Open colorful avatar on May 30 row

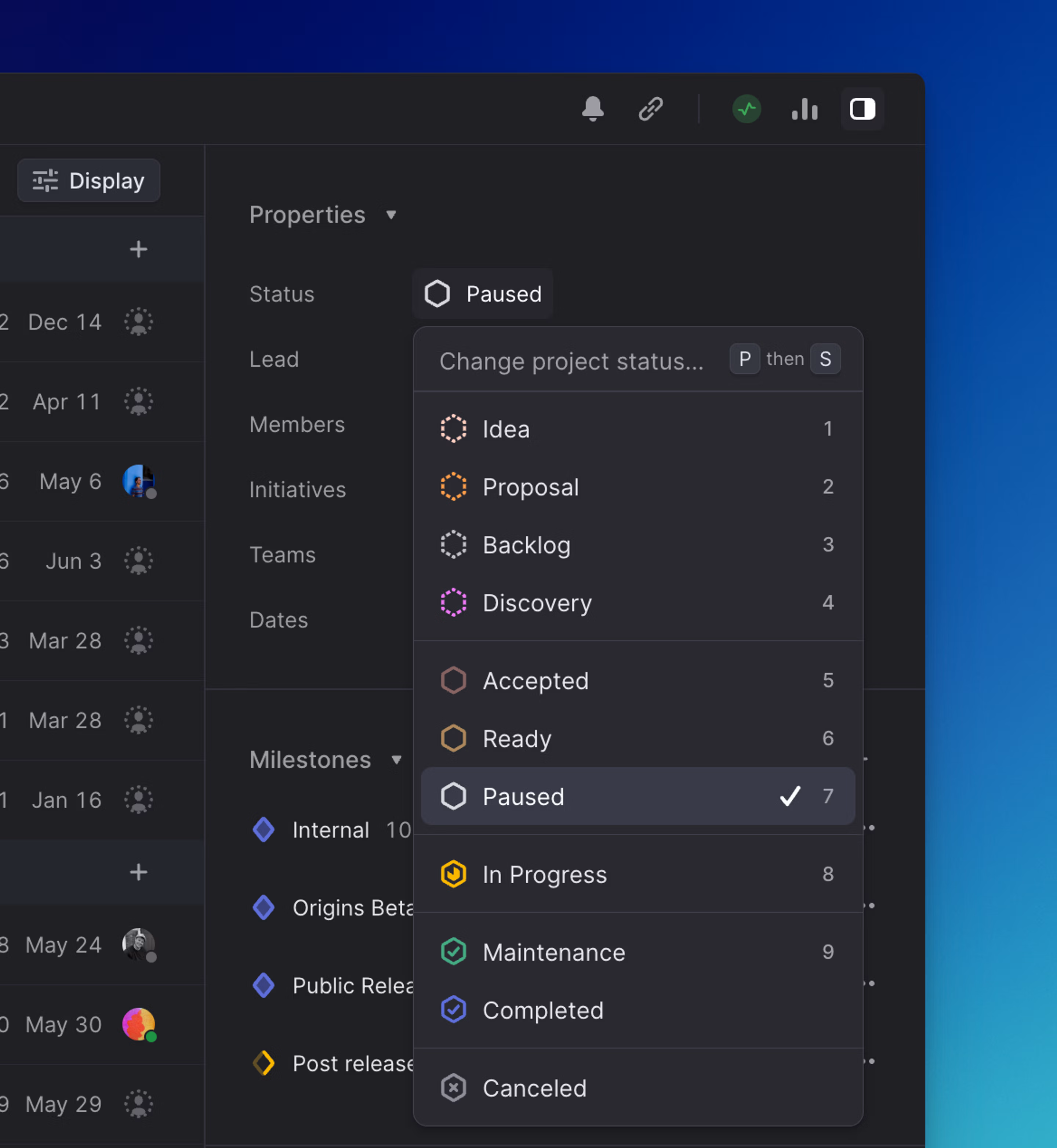139,1024
